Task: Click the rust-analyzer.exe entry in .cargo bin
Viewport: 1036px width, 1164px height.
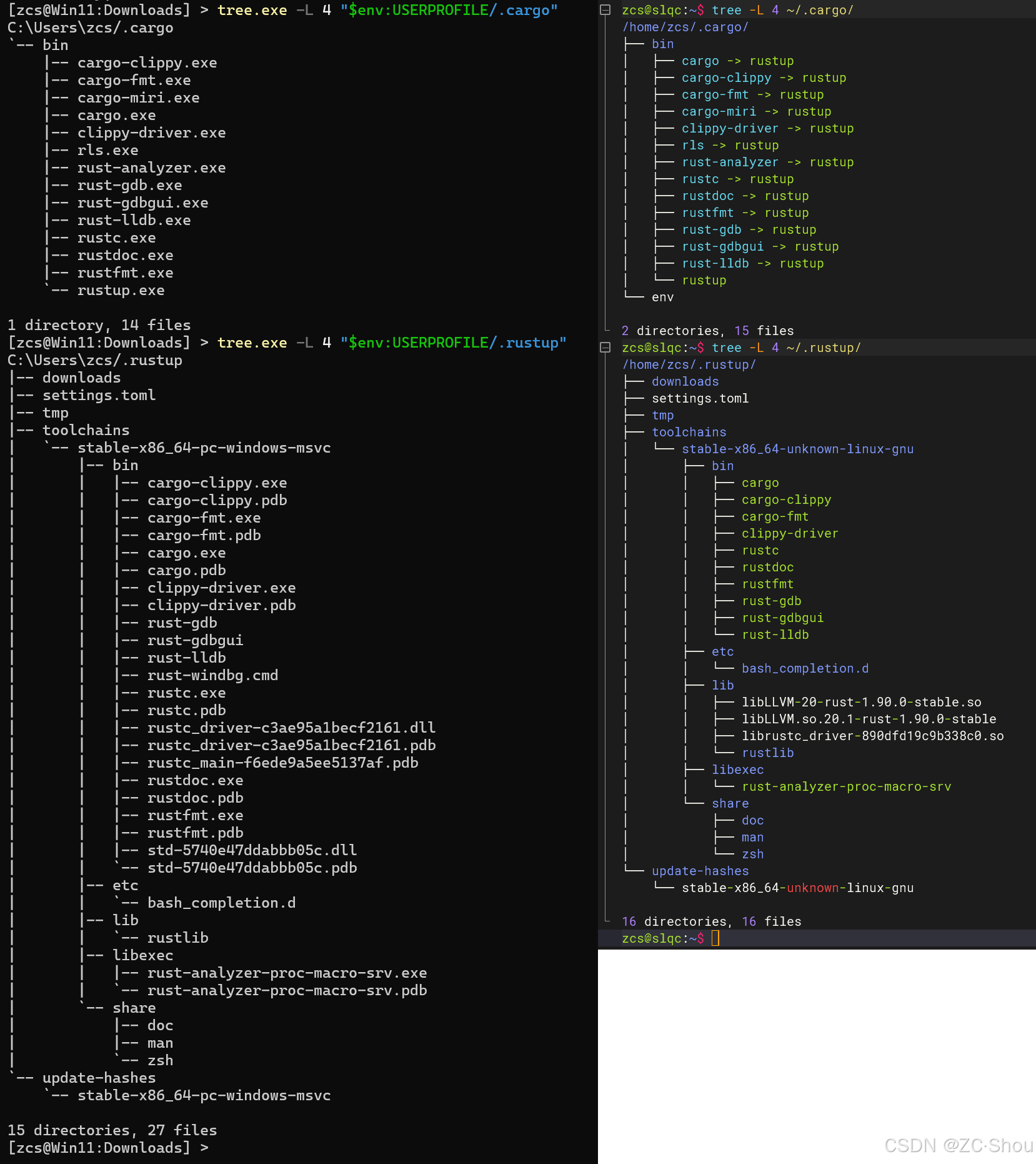Action: (x=151, y=168)
